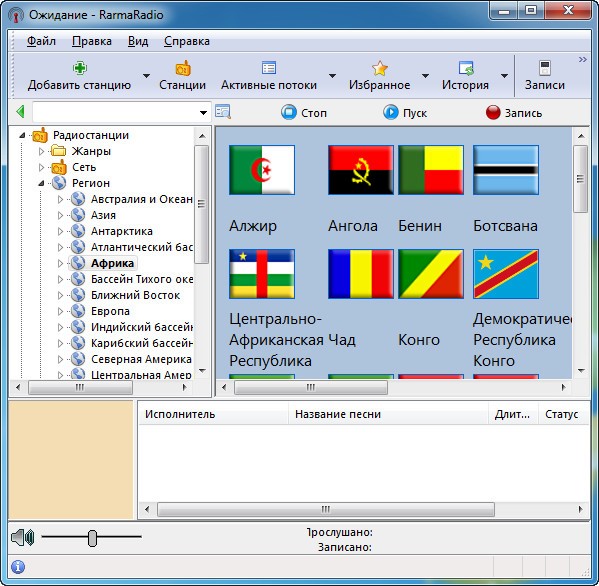The width and height of the screenshot is (599, 586).
Task: Select the Congo flag thumbnail
Action: [431, 274]
